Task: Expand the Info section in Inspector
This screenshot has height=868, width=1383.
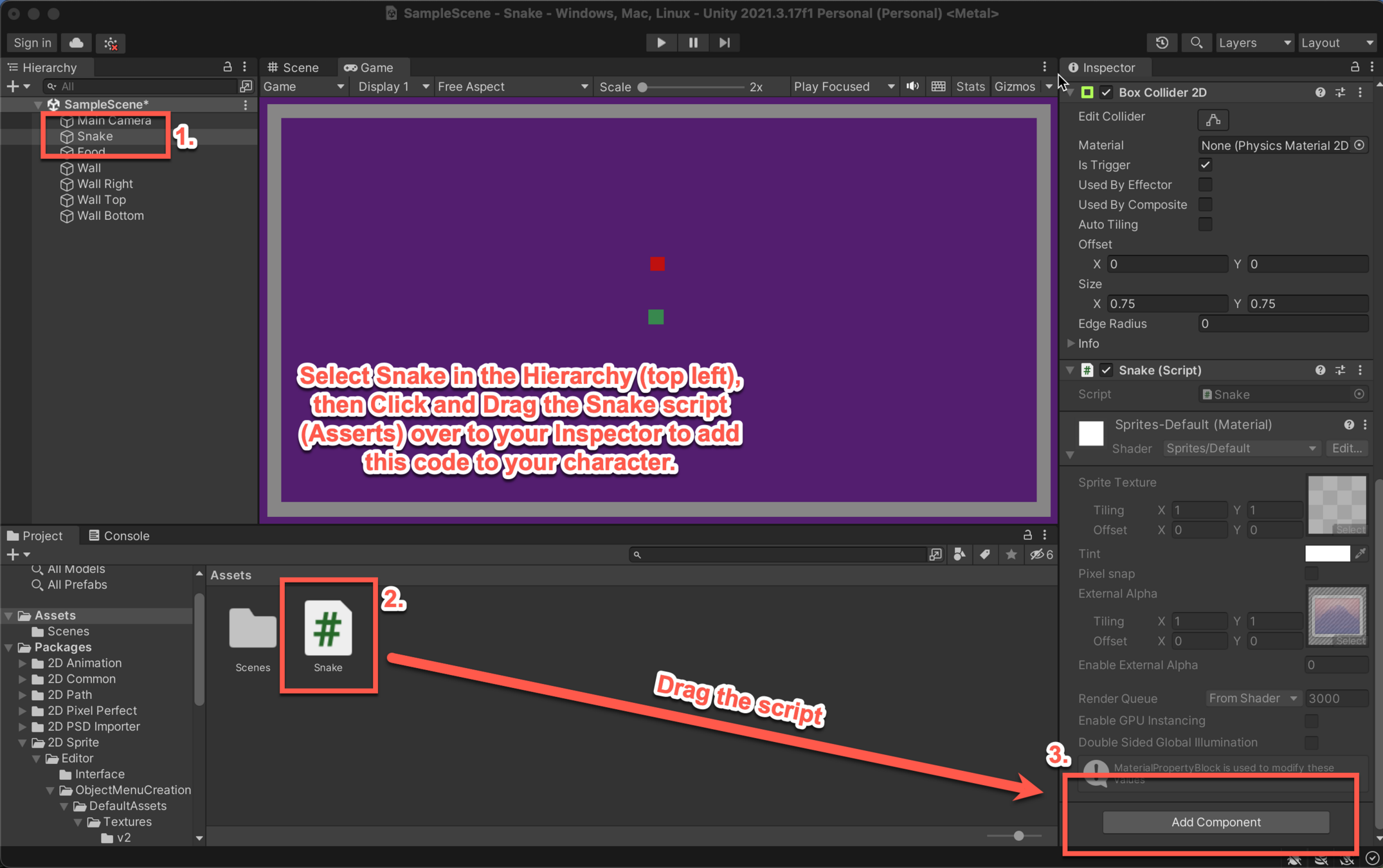Action: (x=1072, y=343)
